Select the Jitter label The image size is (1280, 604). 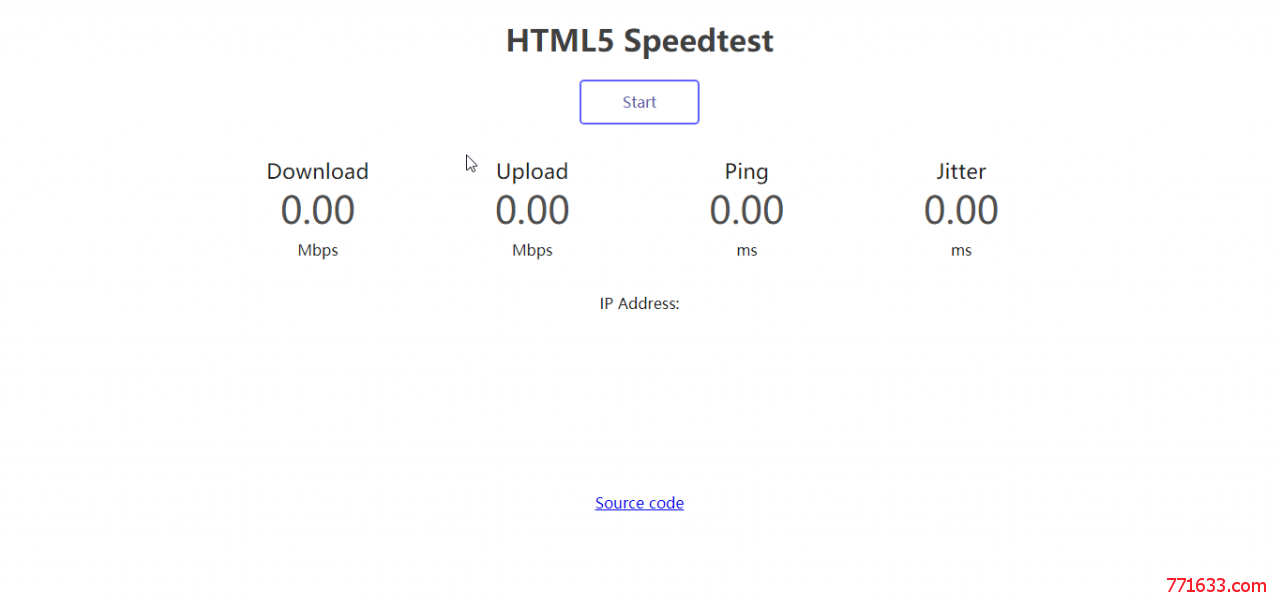[961, 171]
